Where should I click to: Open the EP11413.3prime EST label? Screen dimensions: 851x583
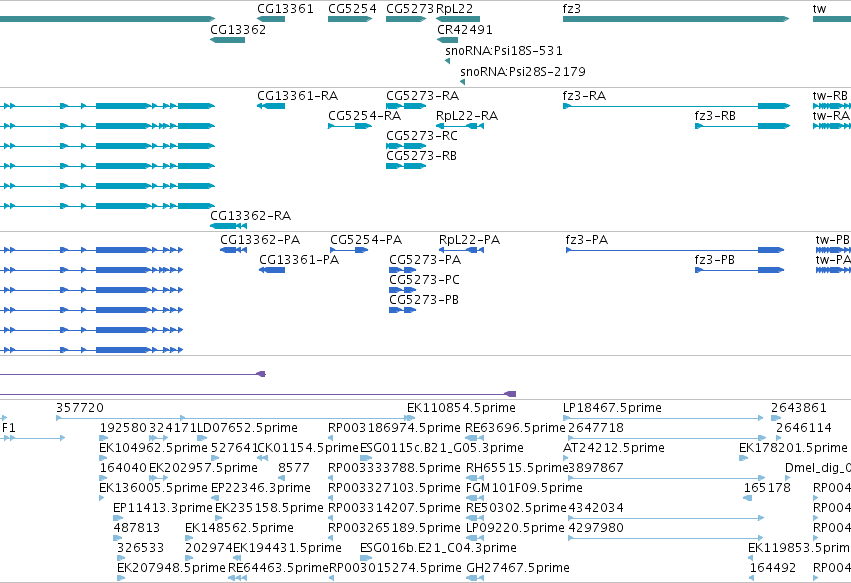point(163,509)
